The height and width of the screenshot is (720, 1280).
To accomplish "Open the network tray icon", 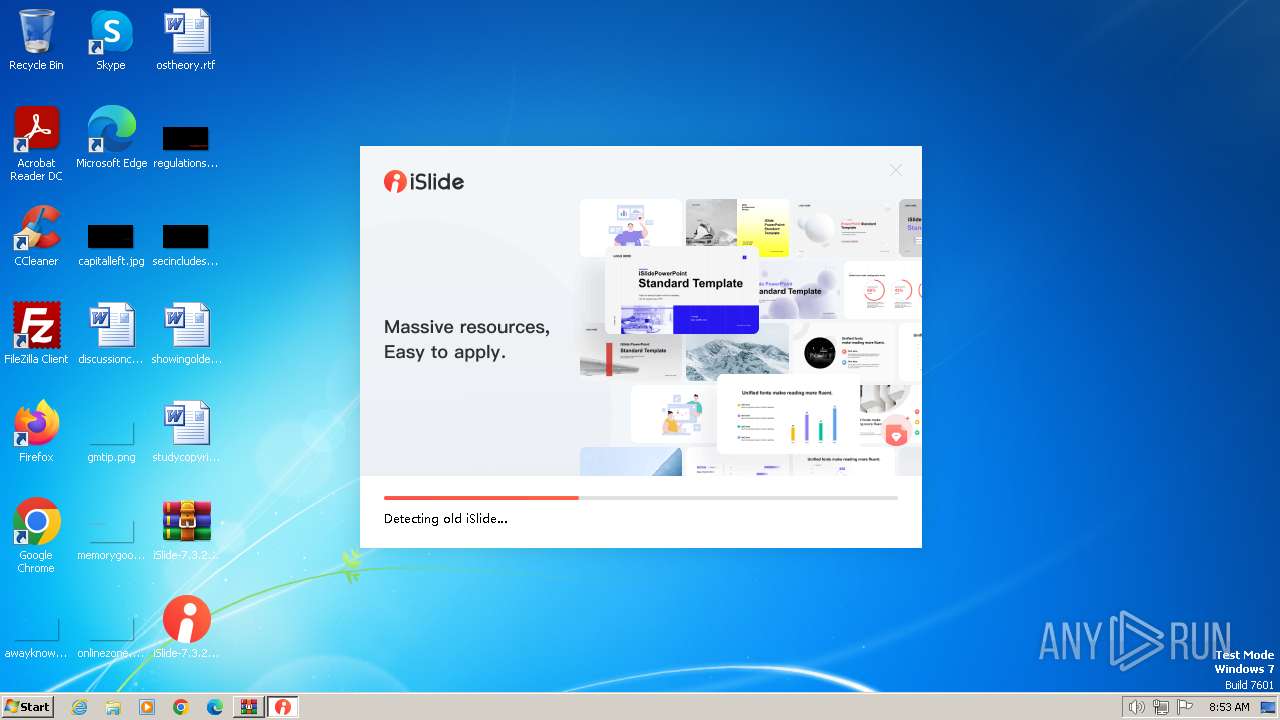I will pos(1161,707).
